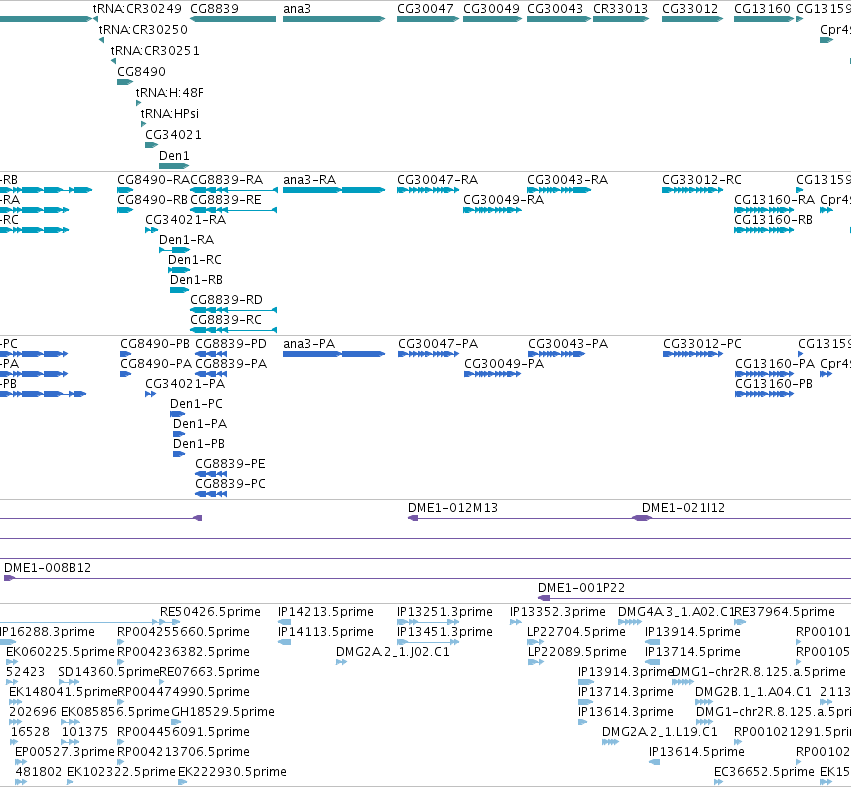
Task: Click the DMG2A.2_1.J02.C1 EST label
Action: tap(393, 652)
